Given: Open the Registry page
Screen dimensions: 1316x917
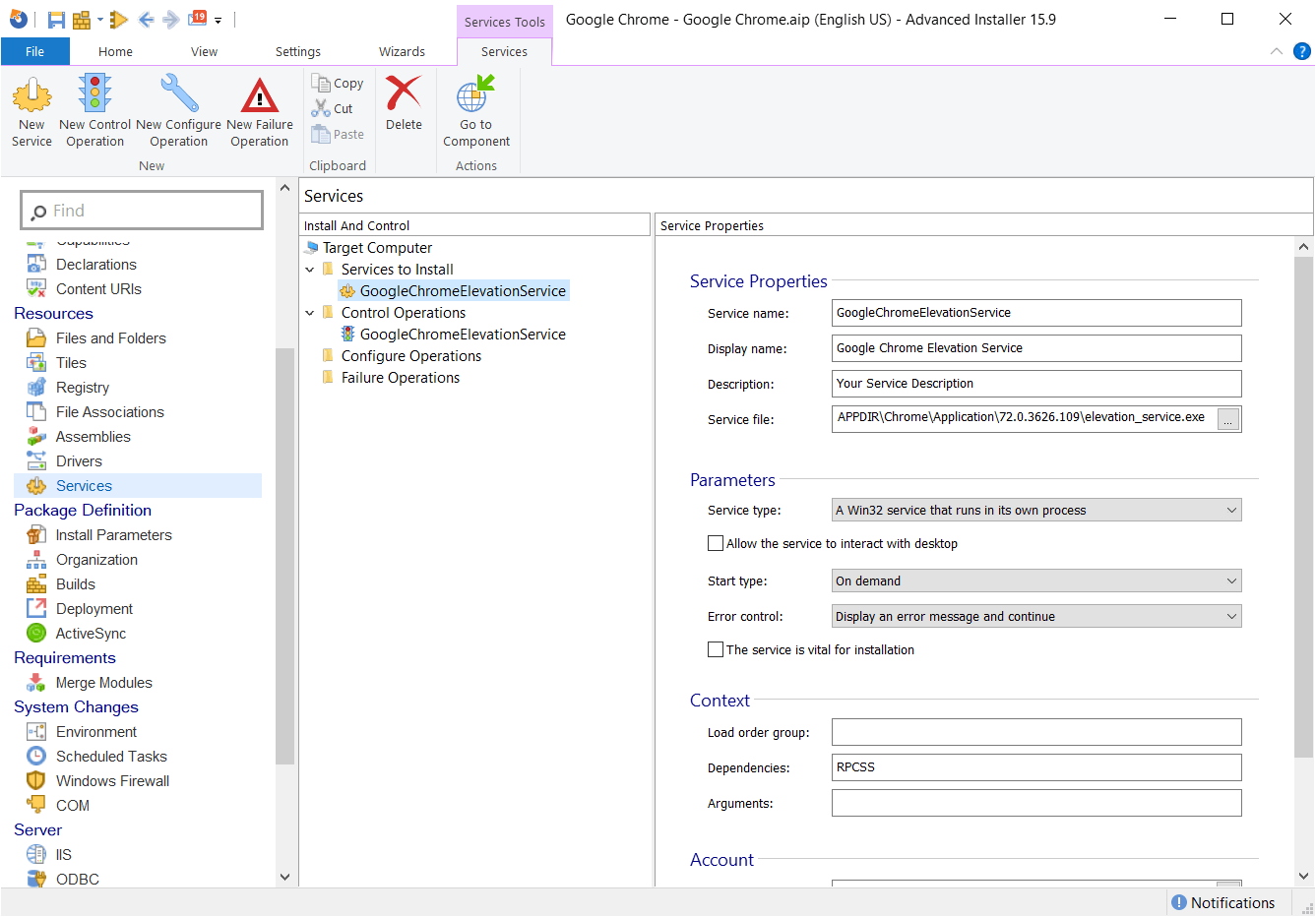Looking at the screenshot, I should [83, 387].
